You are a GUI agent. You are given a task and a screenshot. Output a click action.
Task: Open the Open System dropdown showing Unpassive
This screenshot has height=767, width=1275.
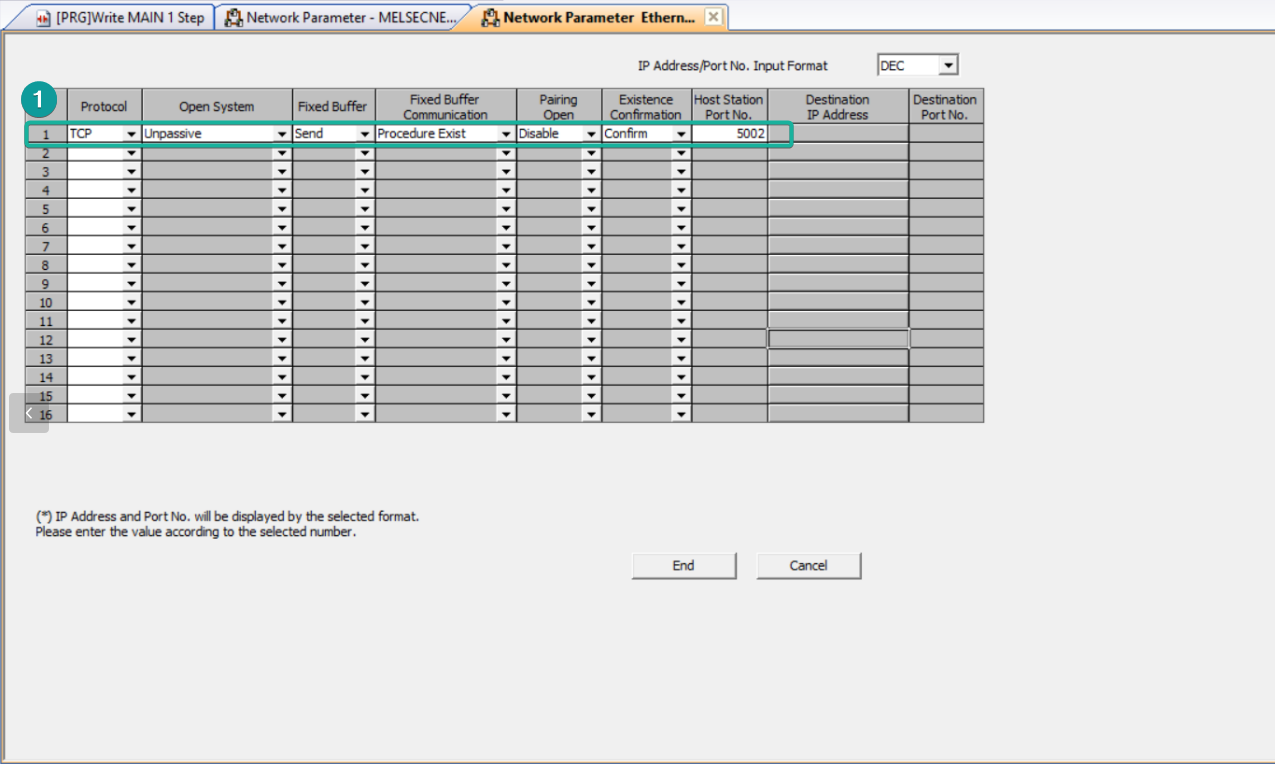pos(282,134)
